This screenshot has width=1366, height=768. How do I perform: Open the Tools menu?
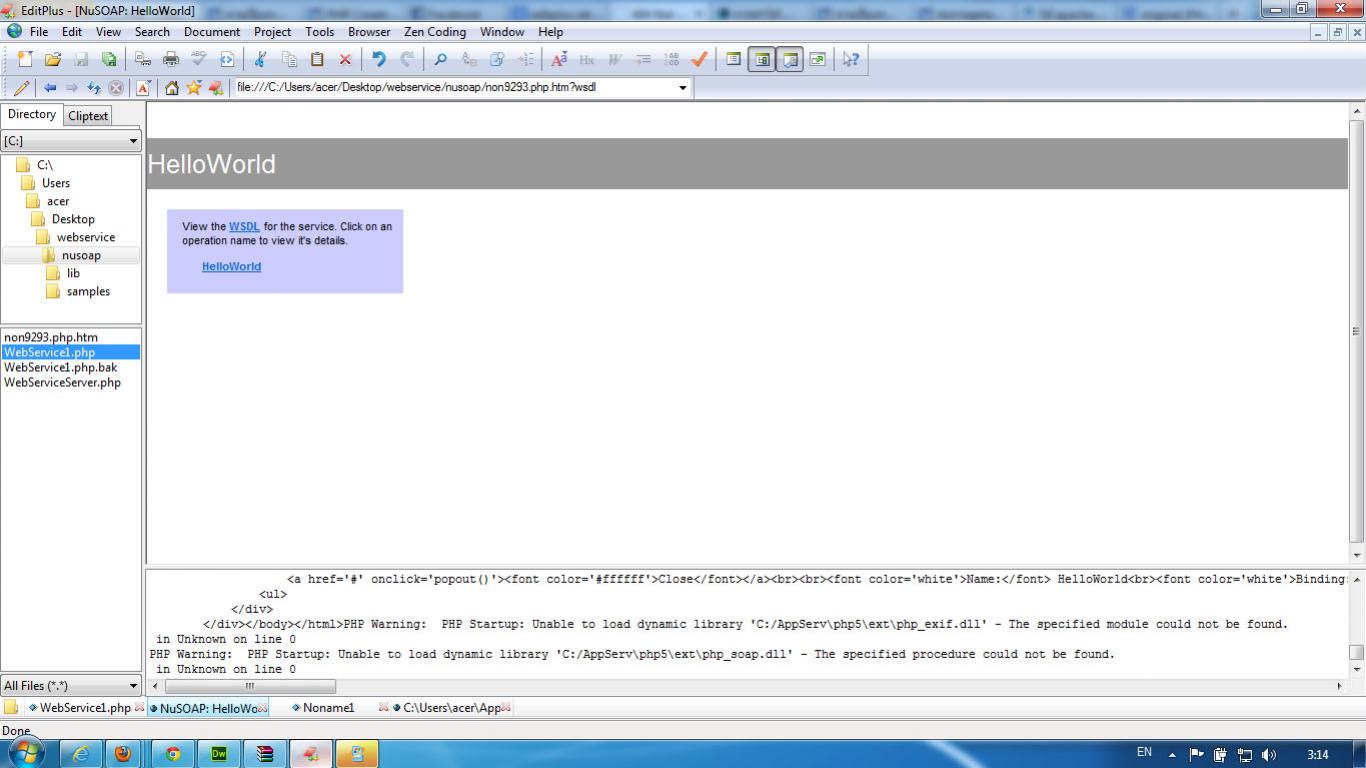[x=320, y=31]
